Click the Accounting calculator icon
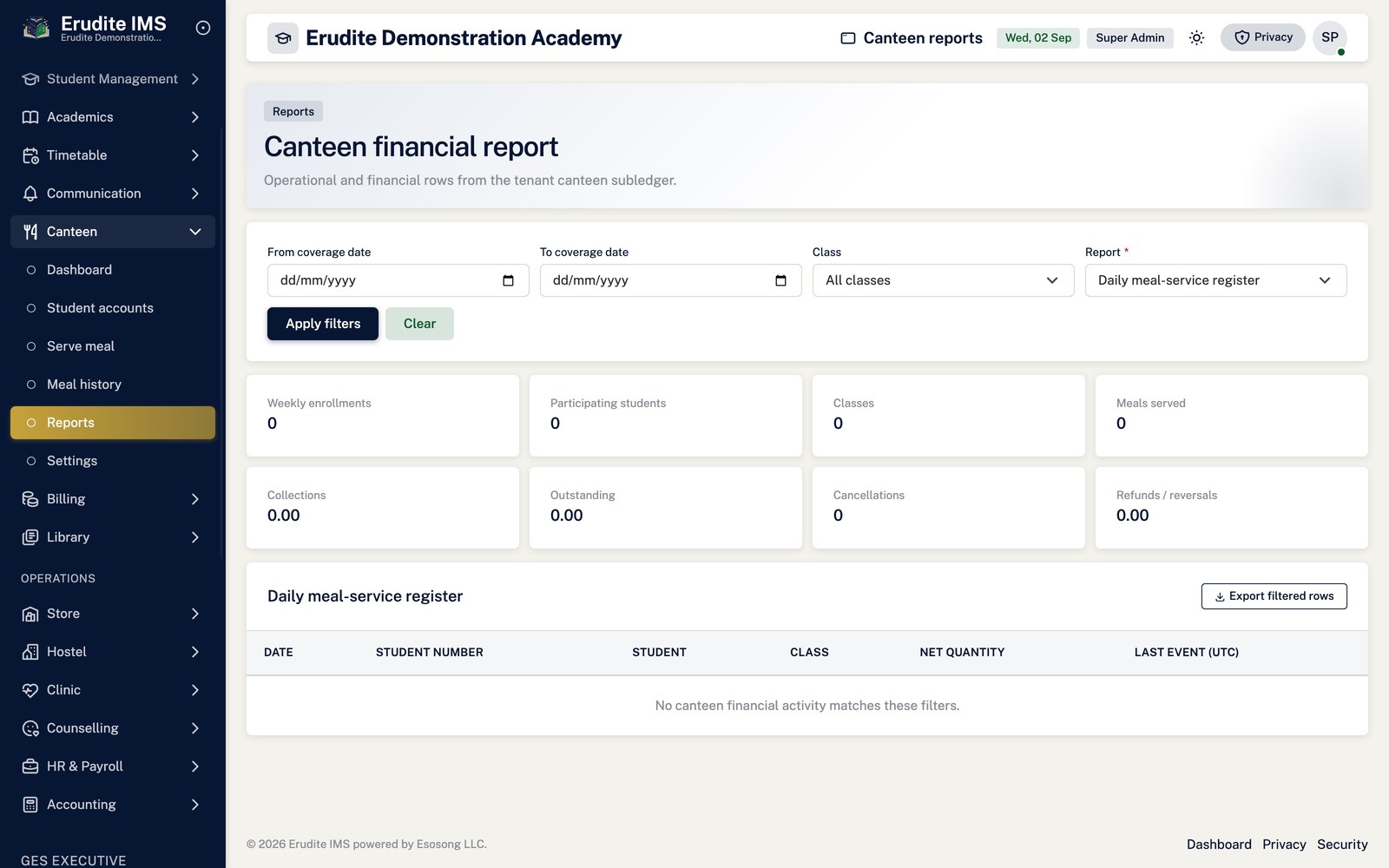1389x868 pixels. pos(30,805)
